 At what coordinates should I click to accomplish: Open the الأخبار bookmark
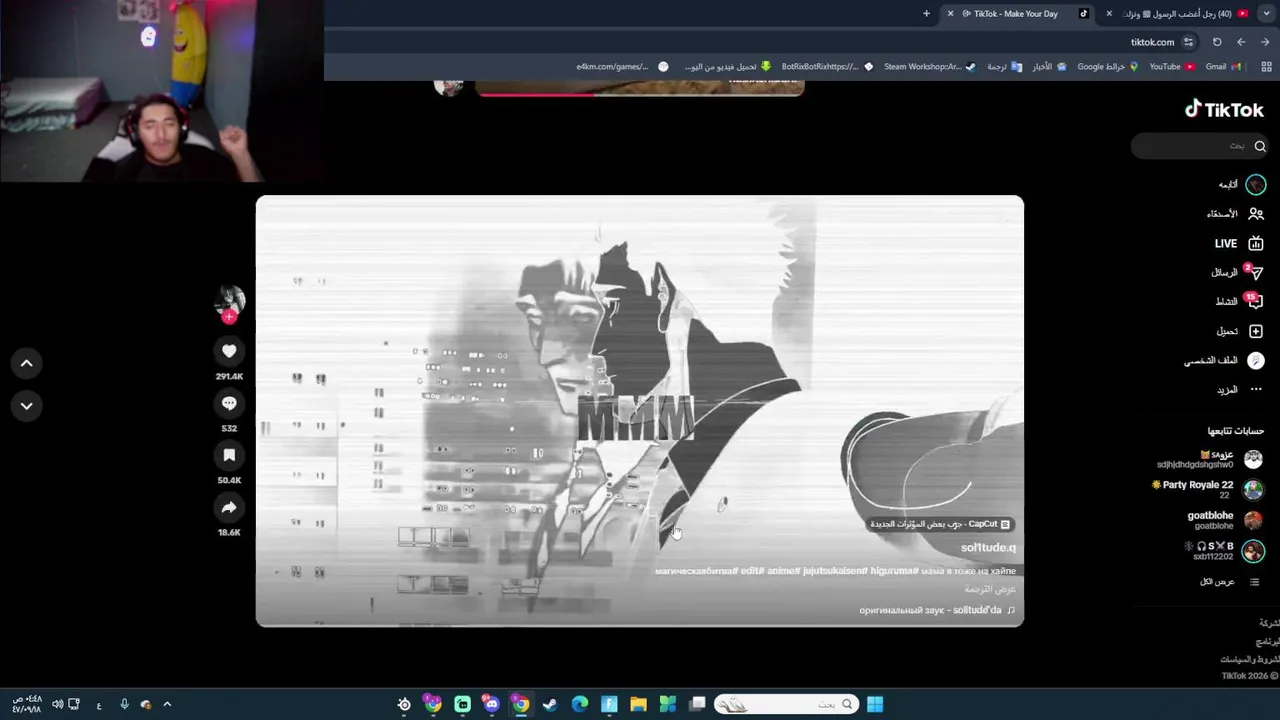click(1049, 67)
